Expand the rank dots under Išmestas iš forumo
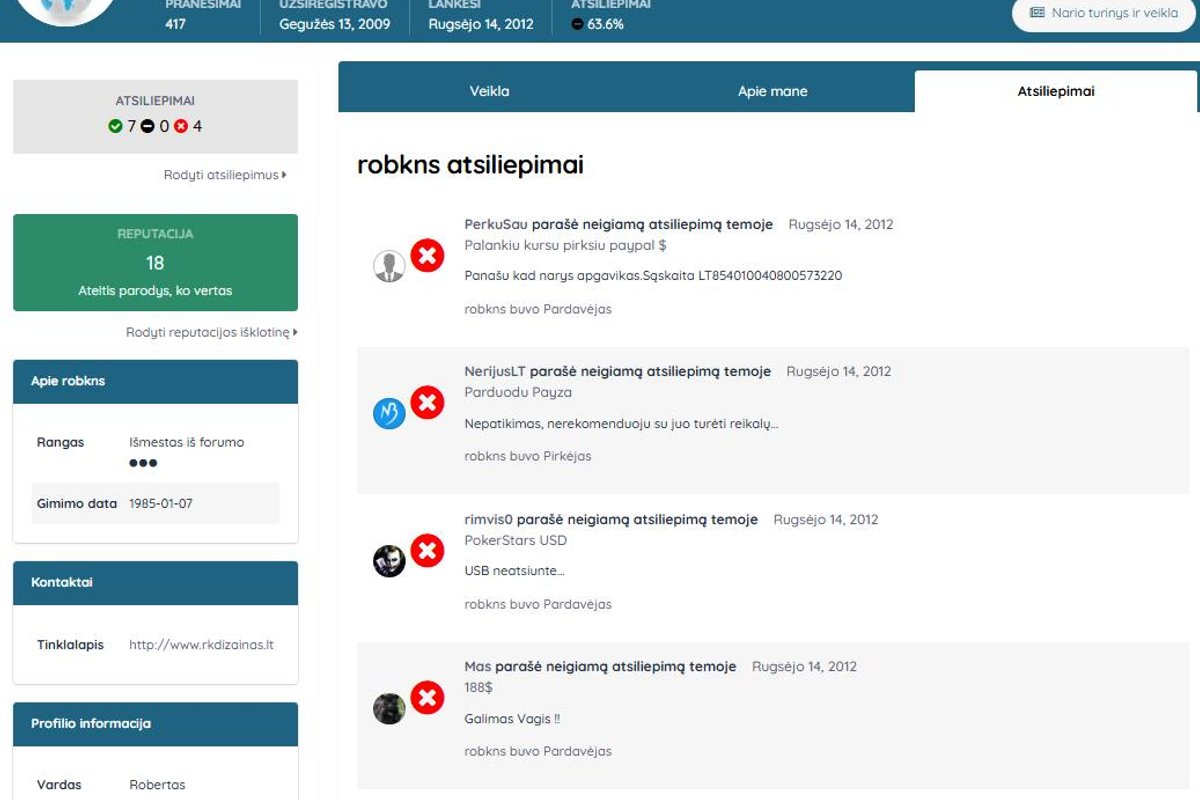Screen dimensions: 1200x800 tap(143, 462)
